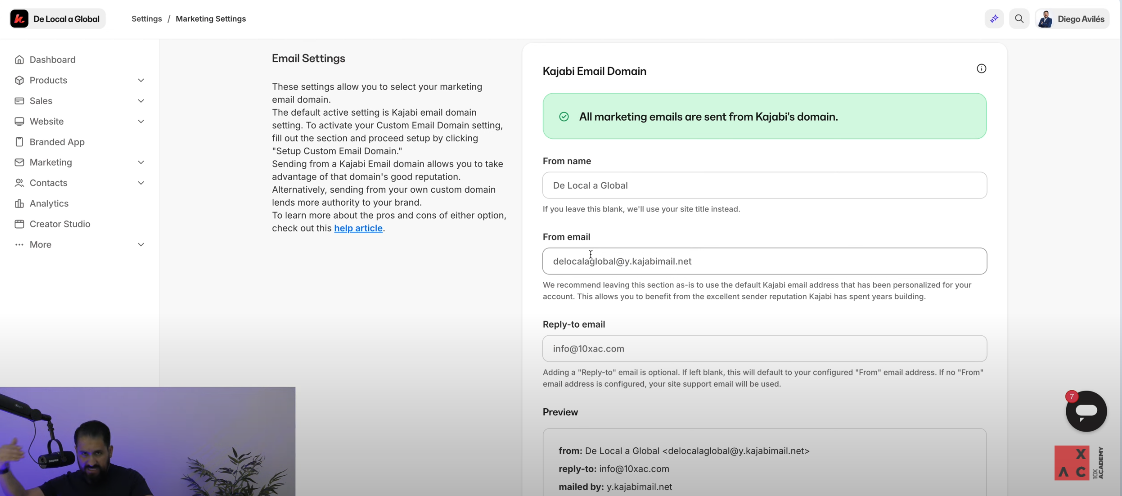Expand the Marketing sidebar chevron
Image resolution: width=1122 pixels, height=496 pixels.
141,162
